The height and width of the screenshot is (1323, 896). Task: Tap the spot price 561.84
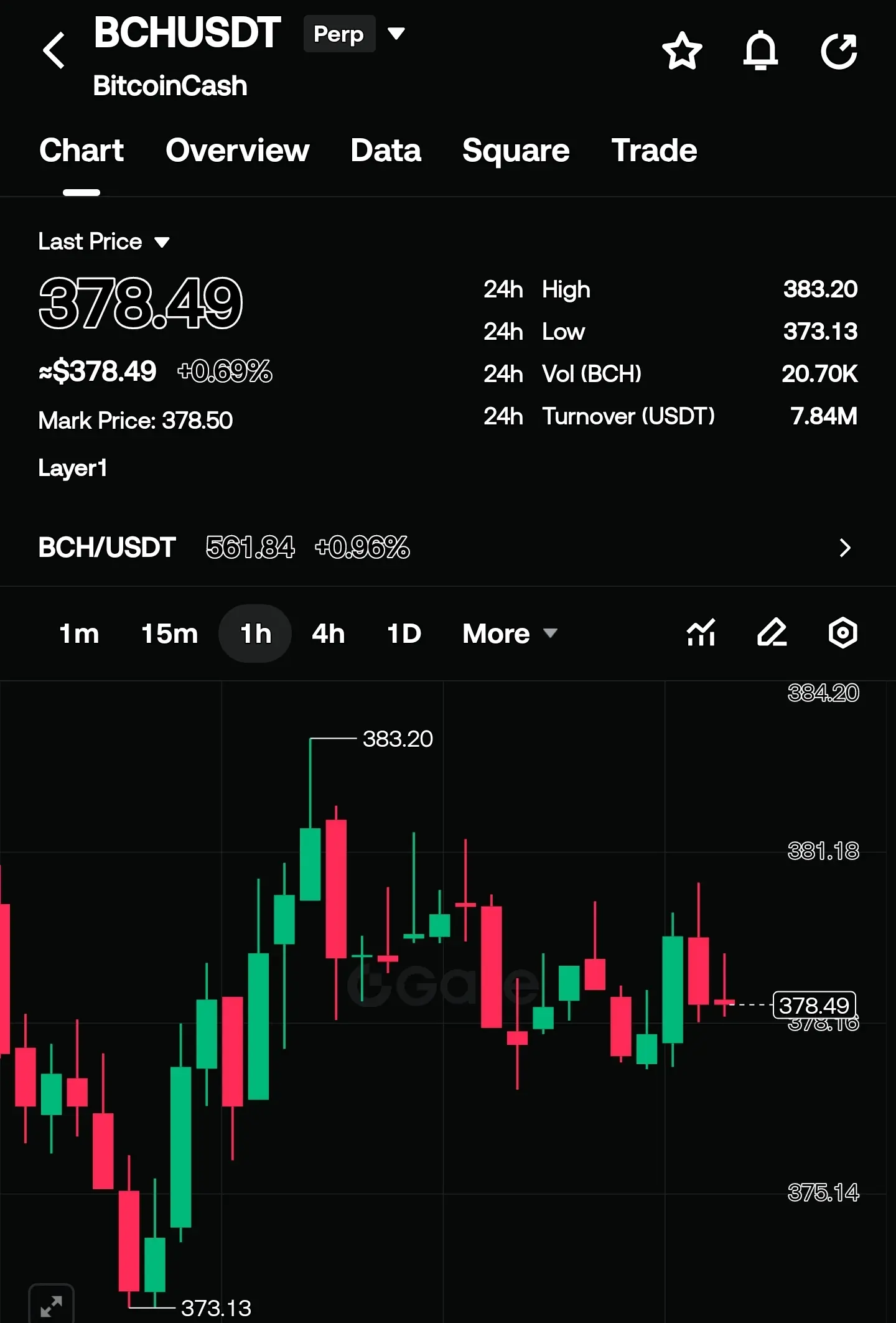point(250,548)
